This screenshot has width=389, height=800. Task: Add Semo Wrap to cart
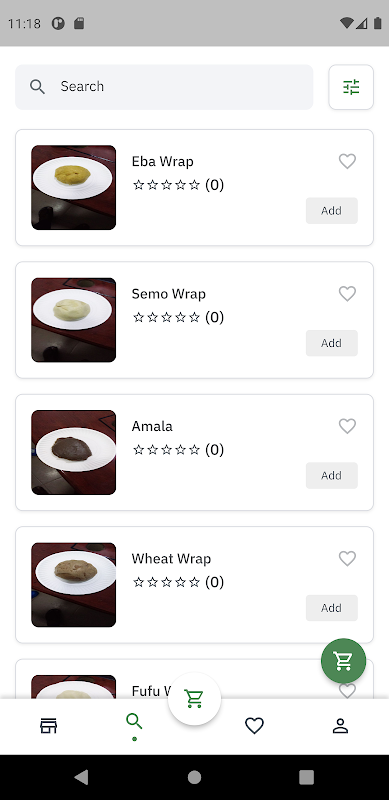pos(331,343)
